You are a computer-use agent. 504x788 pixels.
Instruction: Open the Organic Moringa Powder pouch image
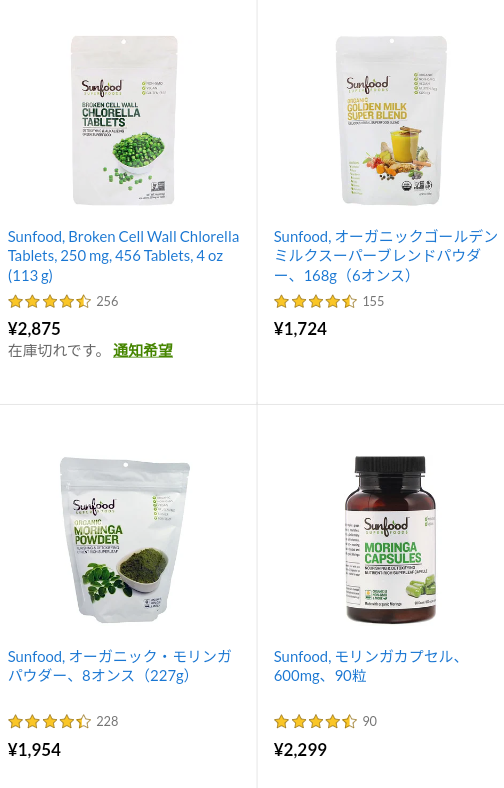pyautogui.click(x=124, y=540)
